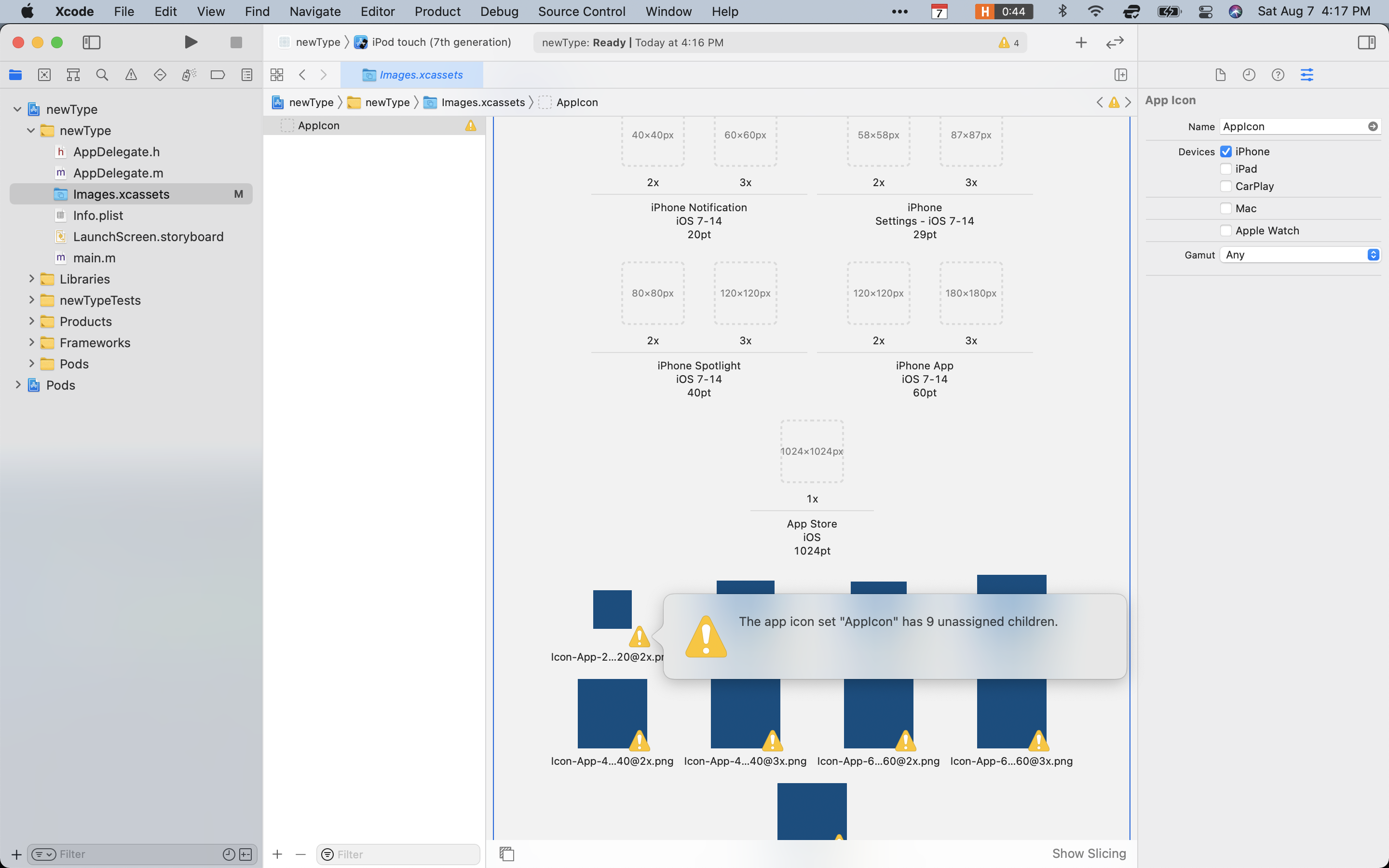
Task: Show the Issue navigator warning icon
Action: [x=131, y=75]
